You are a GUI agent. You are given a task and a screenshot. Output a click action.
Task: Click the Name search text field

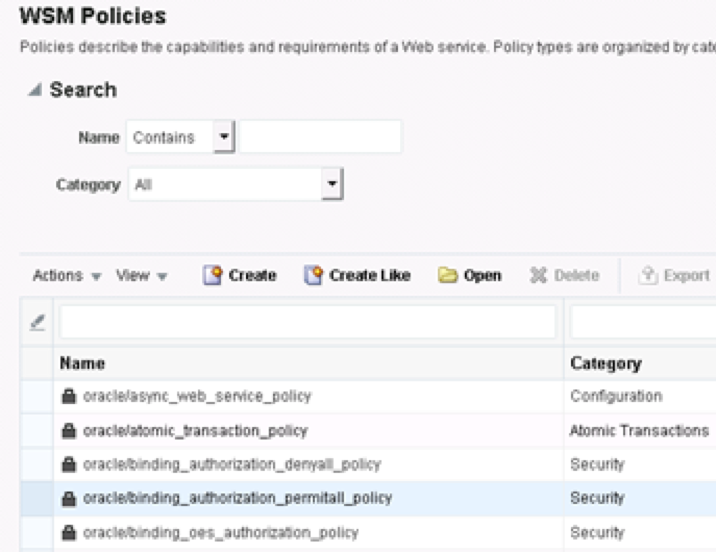320,137
